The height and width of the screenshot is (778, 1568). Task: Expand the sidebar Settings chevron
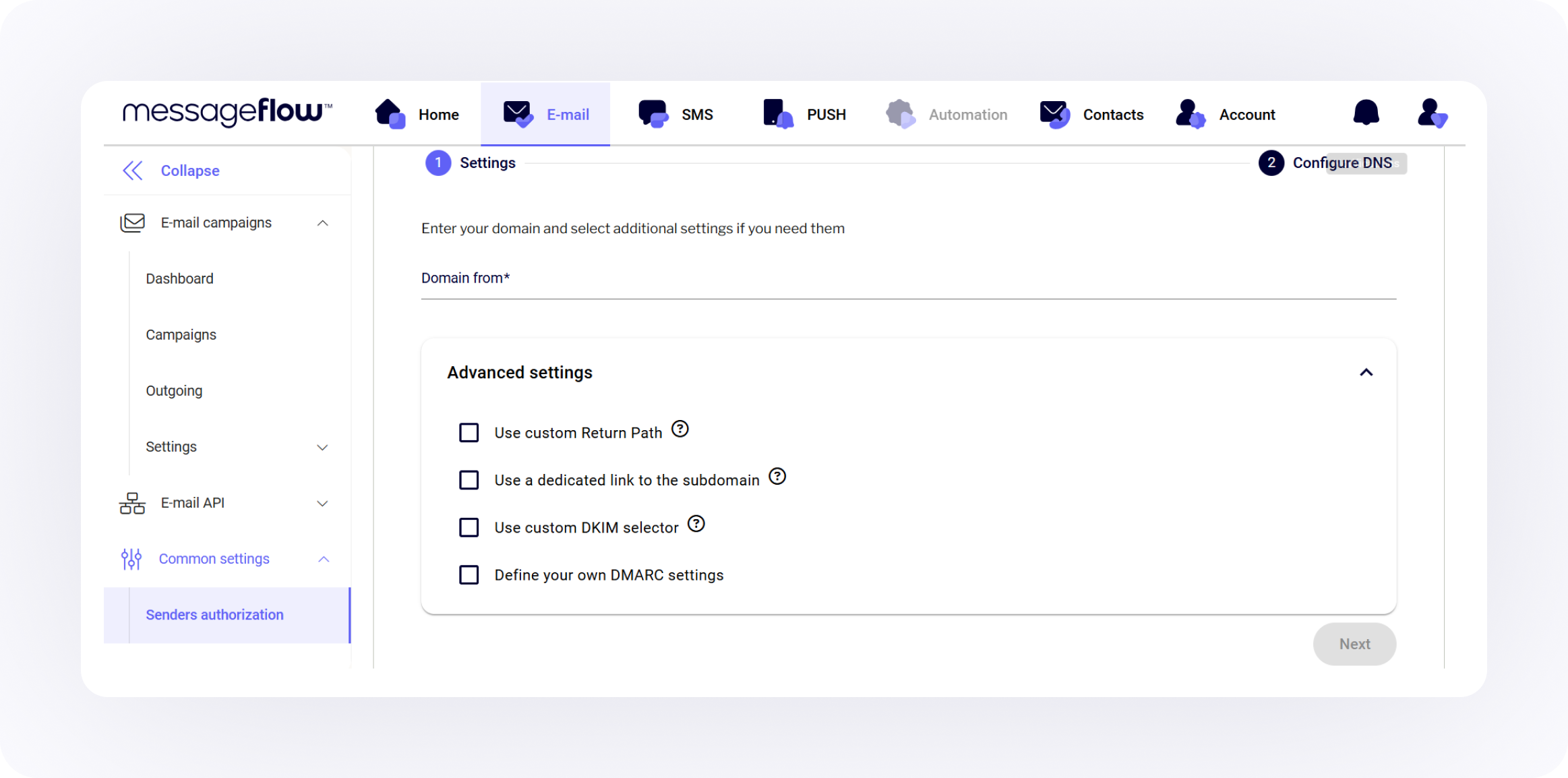pos(323,448)
